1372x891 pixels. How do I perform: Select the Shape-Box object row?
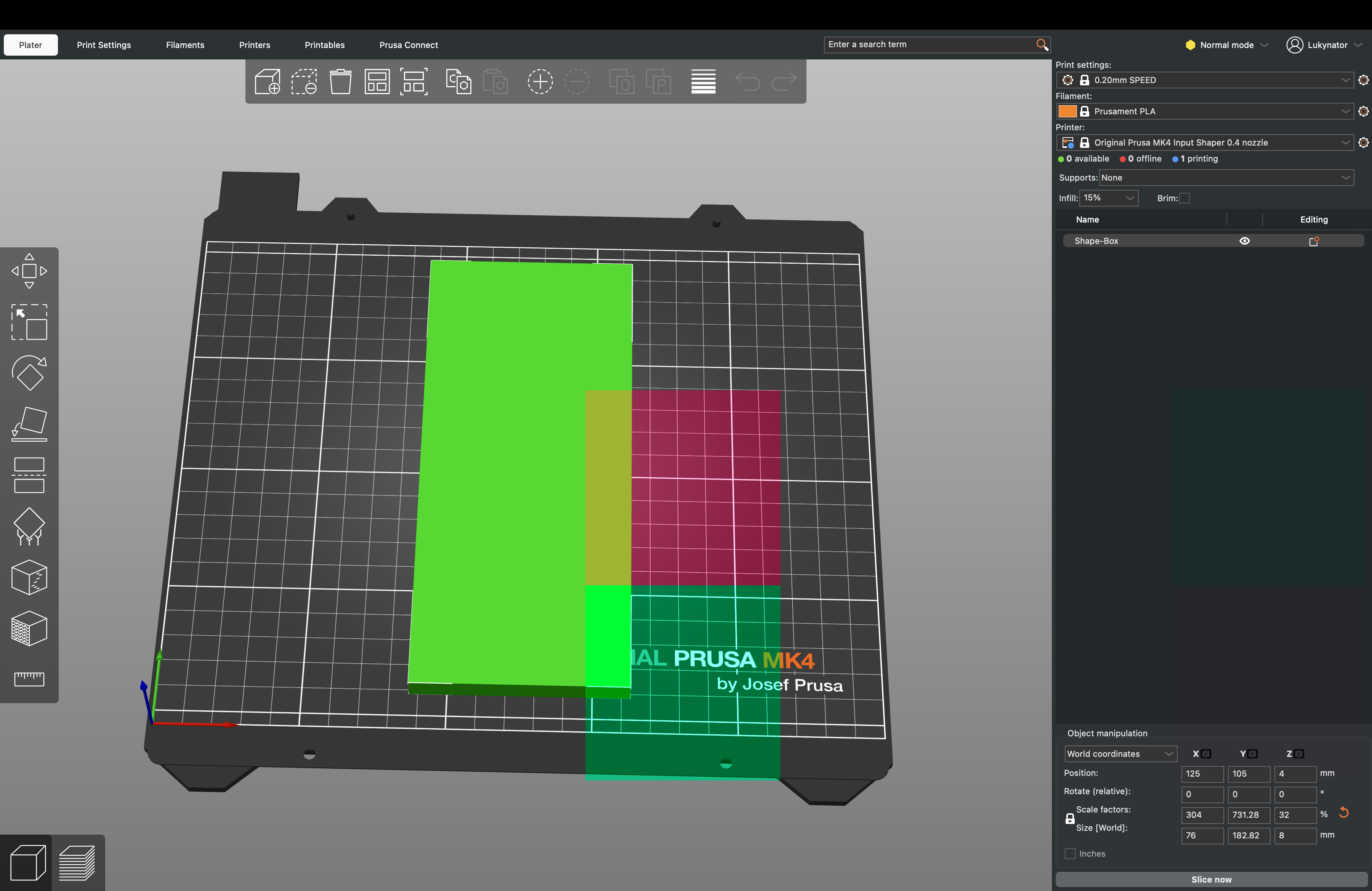1213,241
